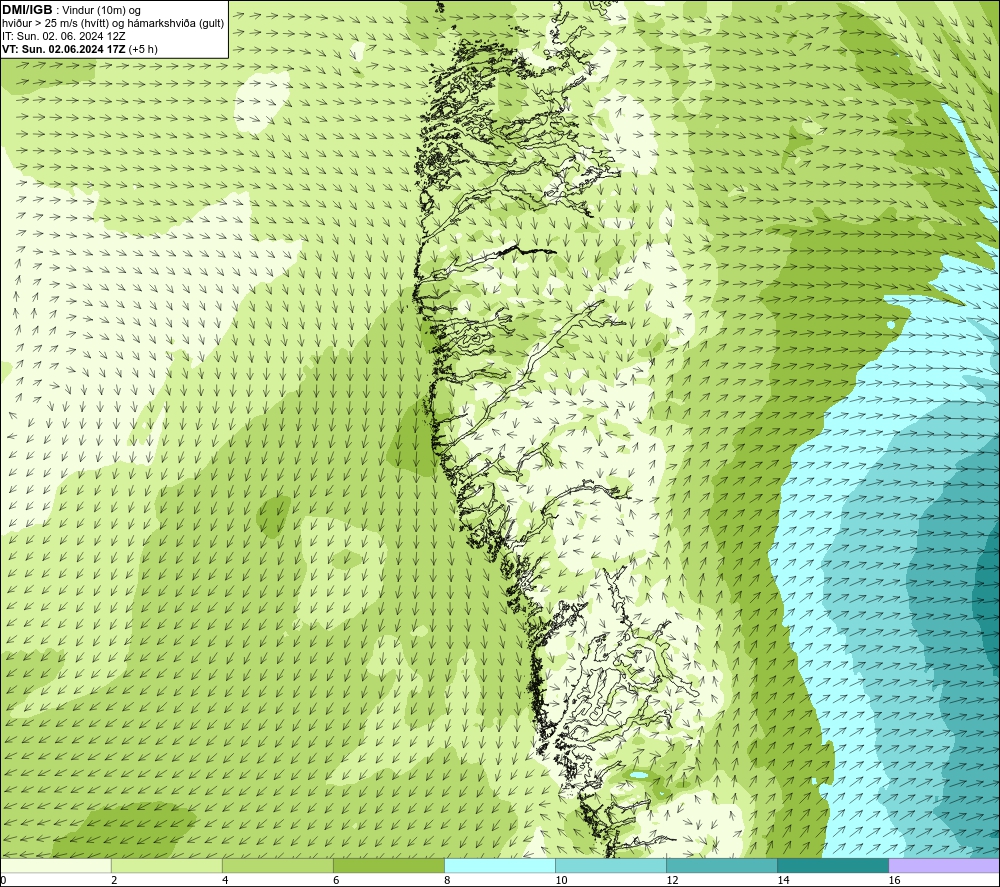Click the scale label '4'
Viewport: 1000px width, 887px height.
pos(225,881)
